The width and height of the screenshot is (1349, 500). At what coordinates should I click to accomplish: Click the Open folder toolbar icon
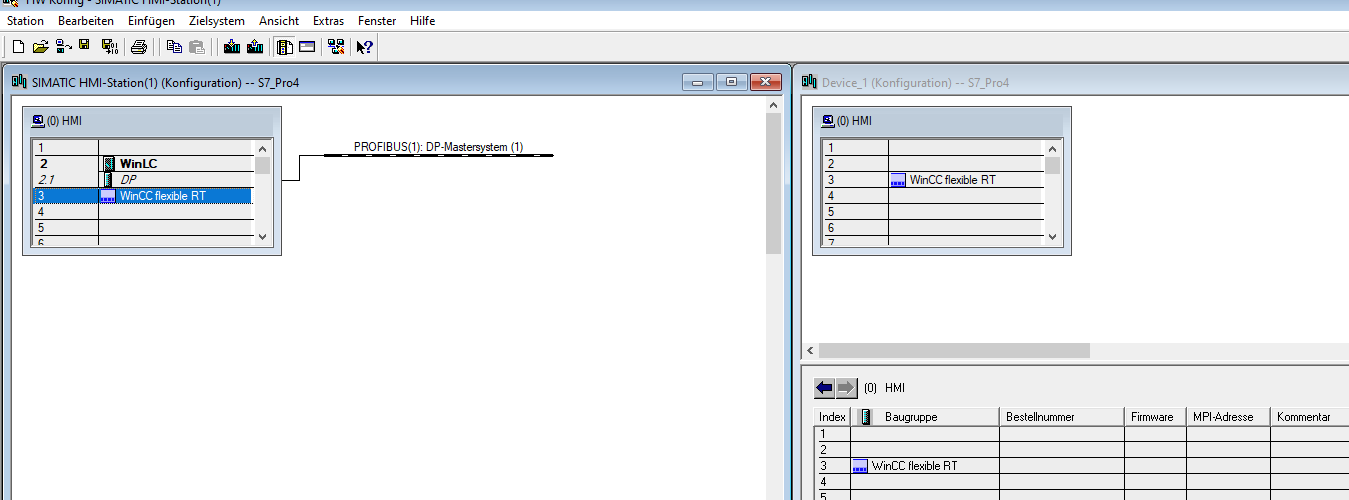tap(40, 46)
